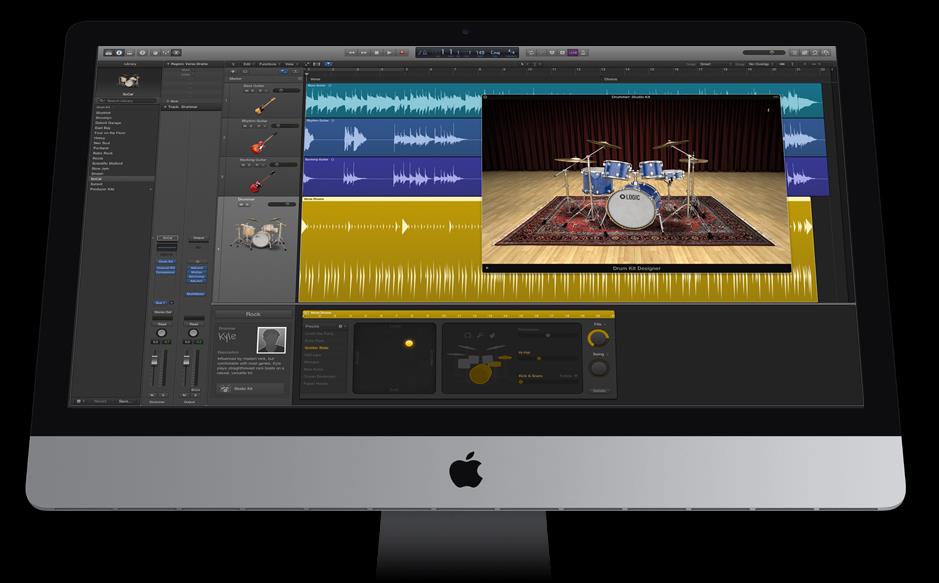Screen dimensions: 939x583
Task: Open the Editors scissors button
Action: (x=176, y=53)
